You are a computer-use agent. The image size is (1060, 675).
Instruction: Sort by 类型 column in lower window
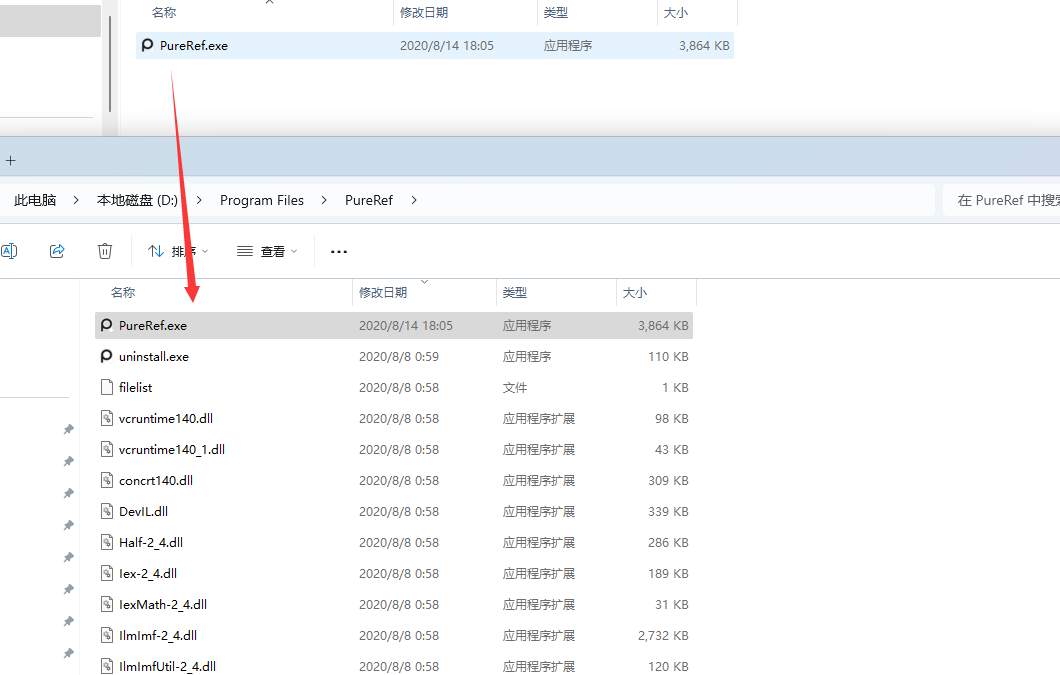point(514,293)
